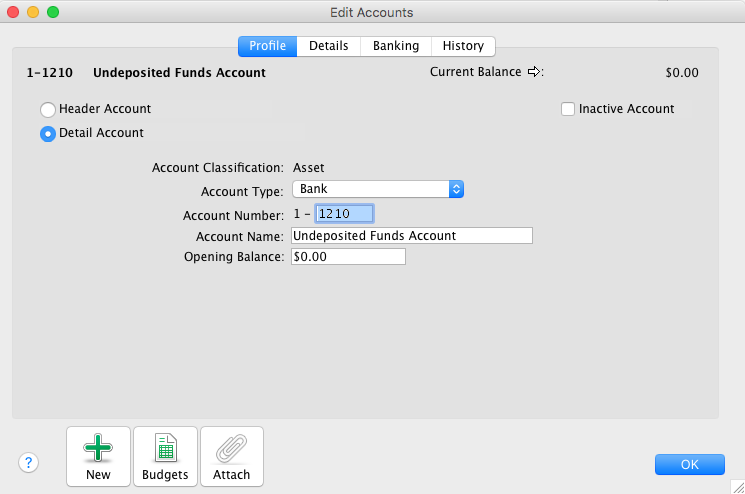Viewport: 745px width, 494px height.
Task: Click the Account Number field
Action: coord(344,213)
